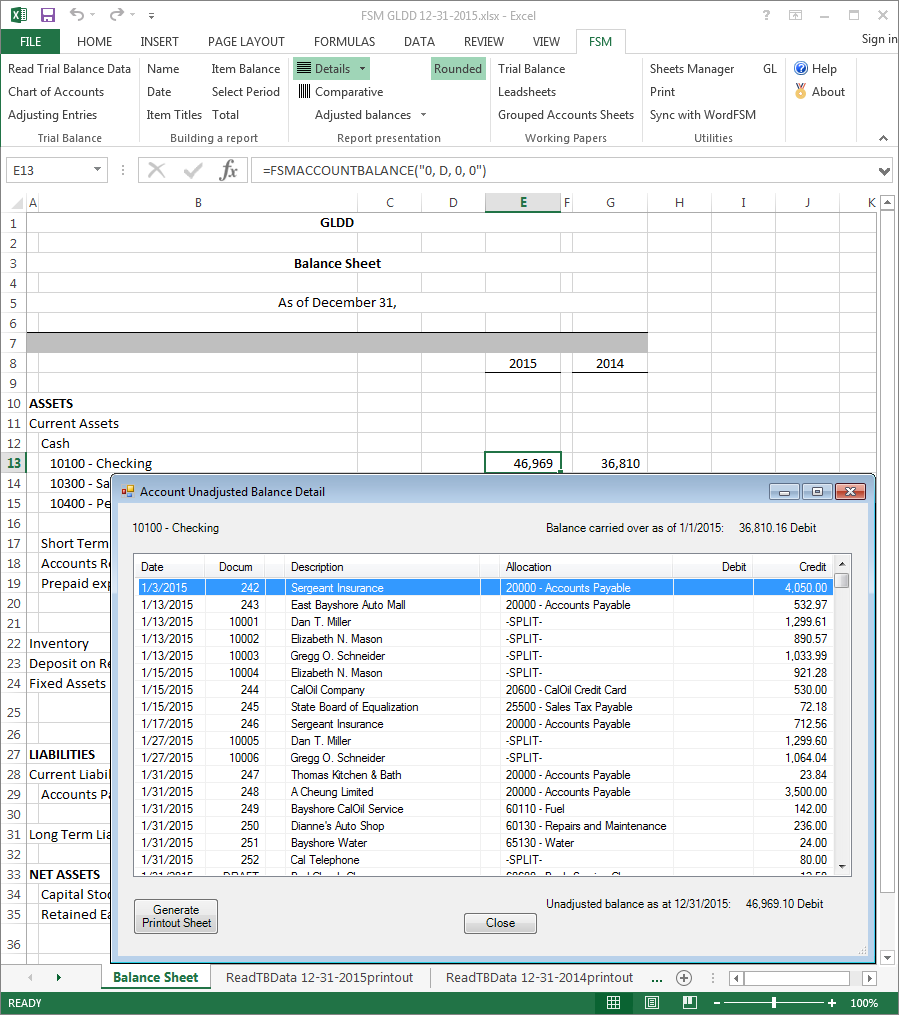Click the next sheet navigation arrow
This screenshot has width=899, height=1015.
pos(59,977)
